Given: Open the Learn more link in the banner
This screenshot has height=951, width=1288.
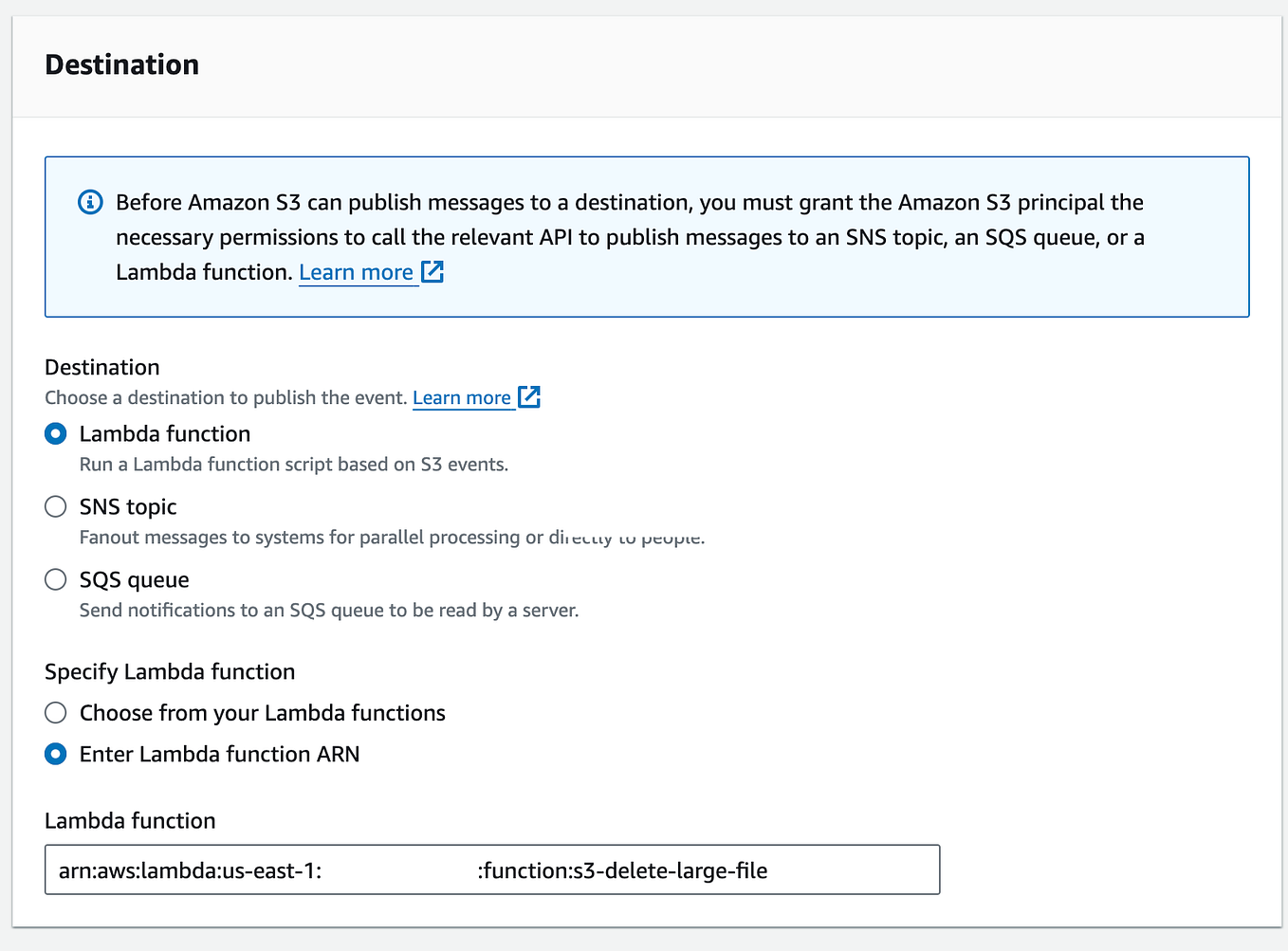Looking at the screenshot, I should (356, 271).
